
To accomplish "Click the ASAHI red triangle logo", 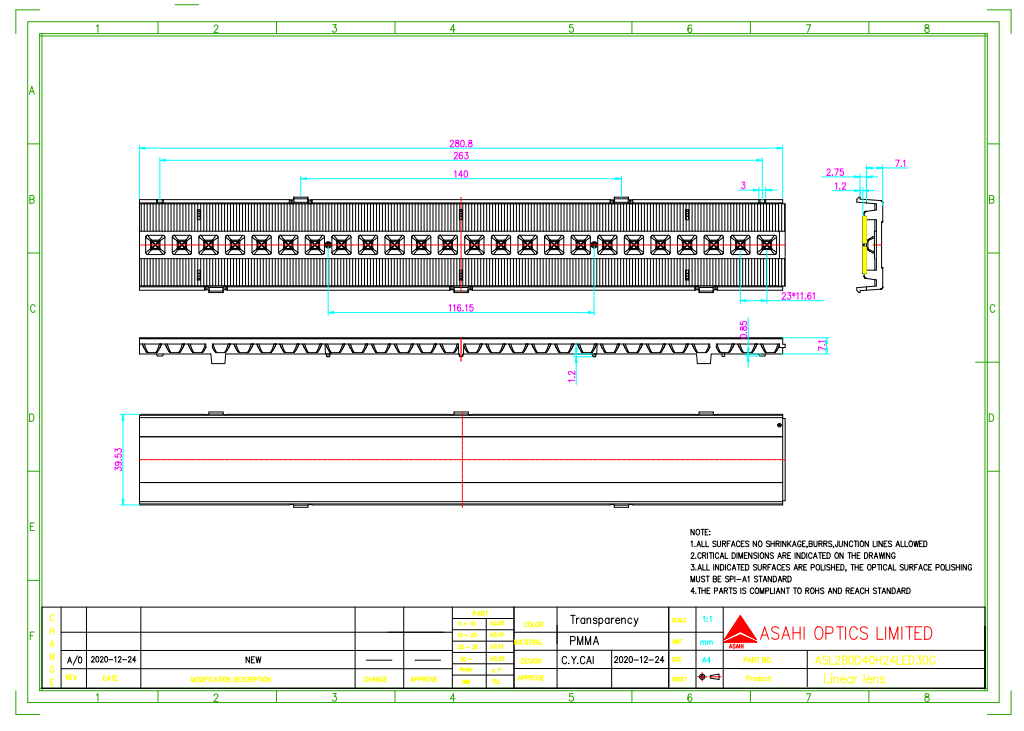I will [x=739, y=630].
